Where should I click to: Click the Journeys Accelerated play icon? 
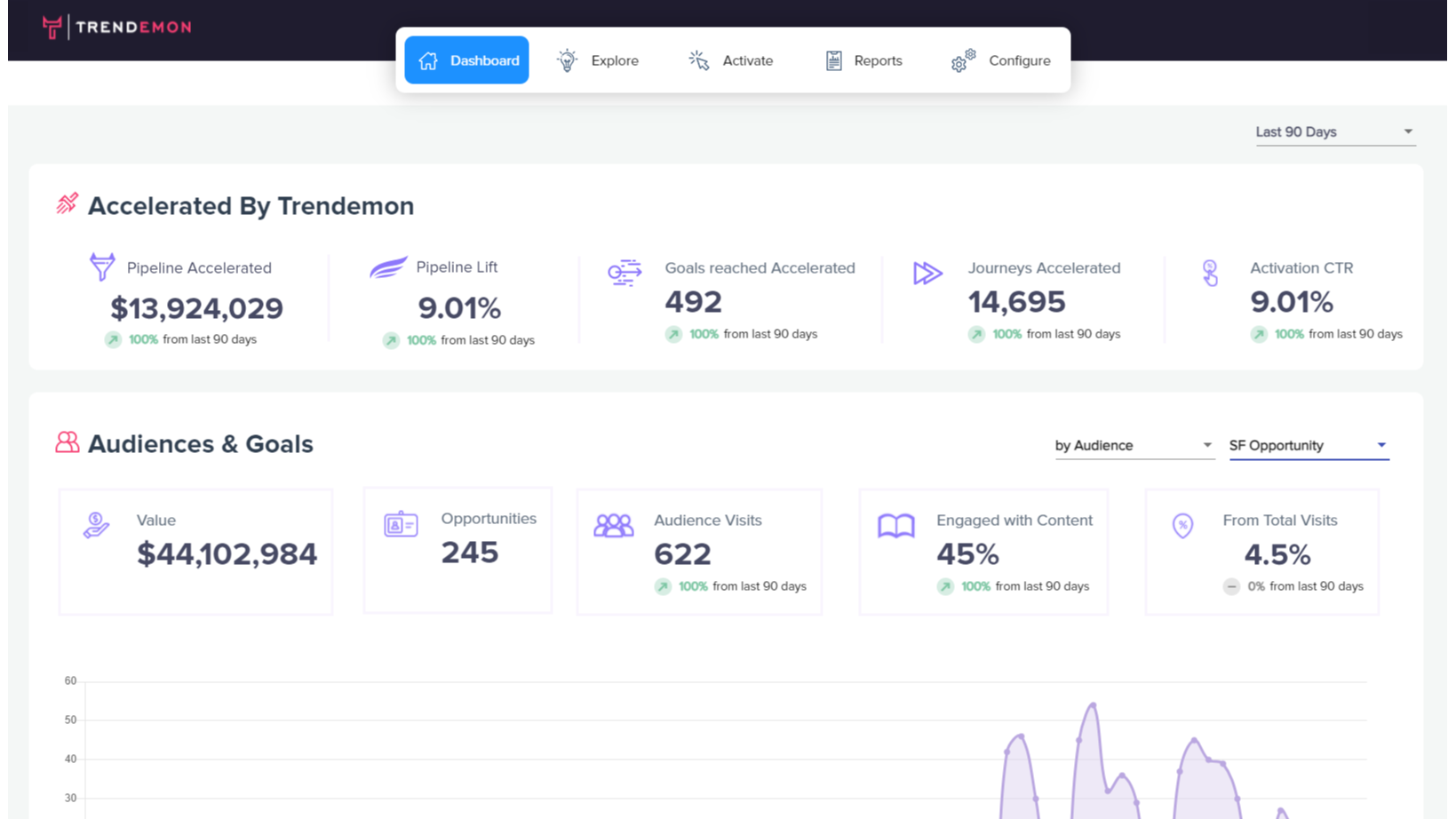click(927, 273)
